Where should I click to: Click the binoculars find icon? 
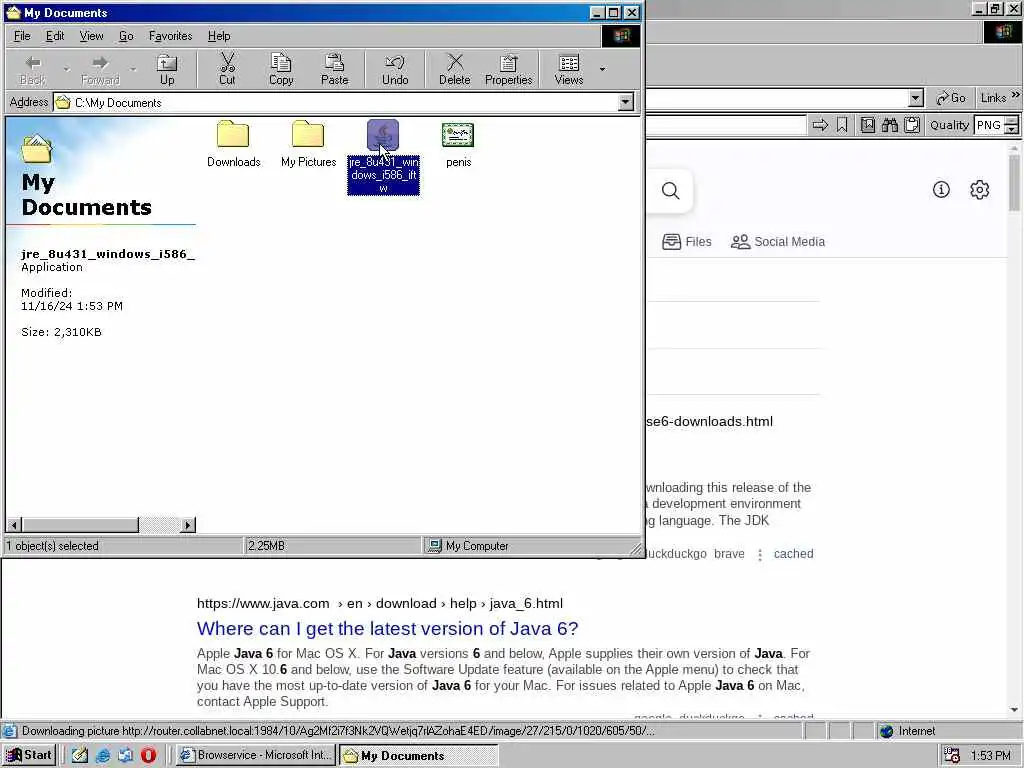(x=889, y=125)
